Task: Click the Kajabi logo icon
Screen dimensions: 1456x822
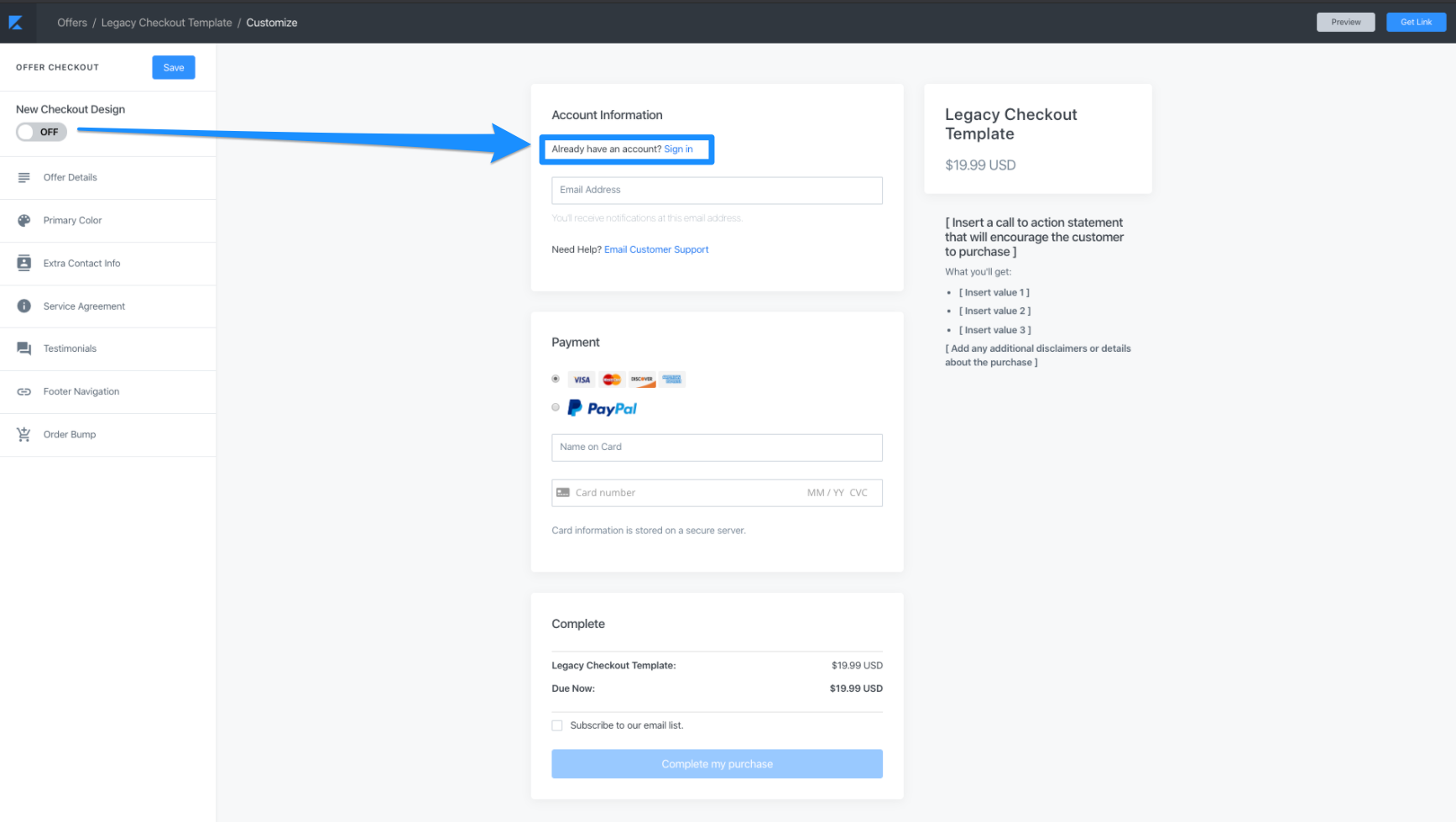Action: click(x=16, y=23)
